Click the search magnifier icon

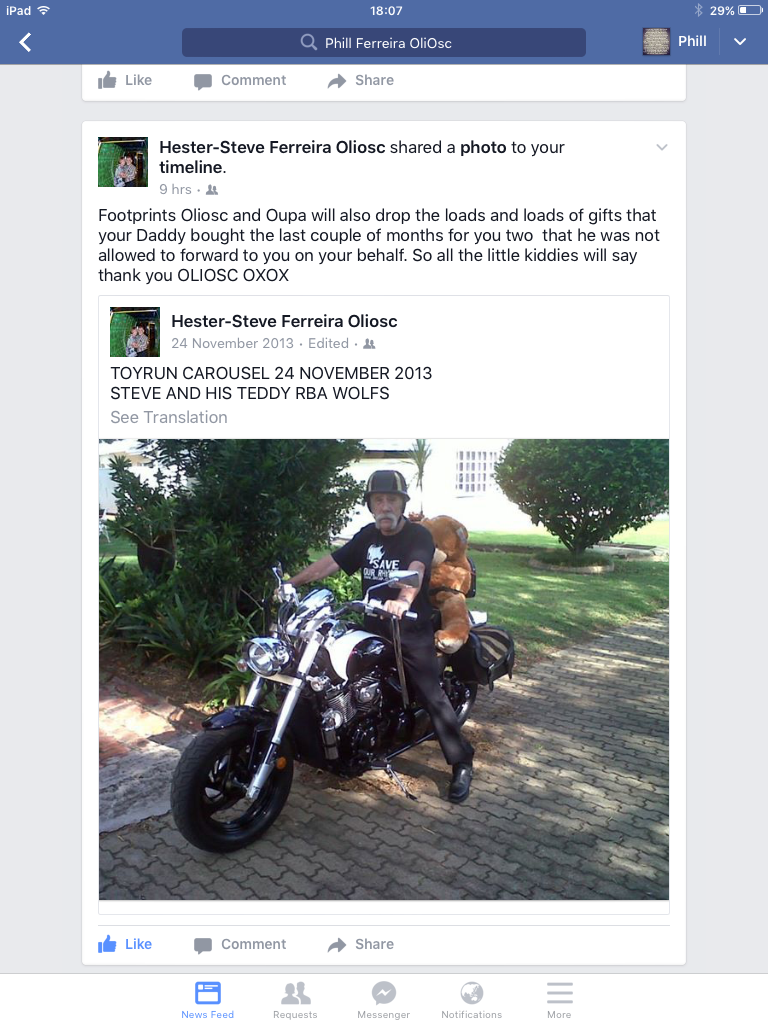(x=308, y=42)
